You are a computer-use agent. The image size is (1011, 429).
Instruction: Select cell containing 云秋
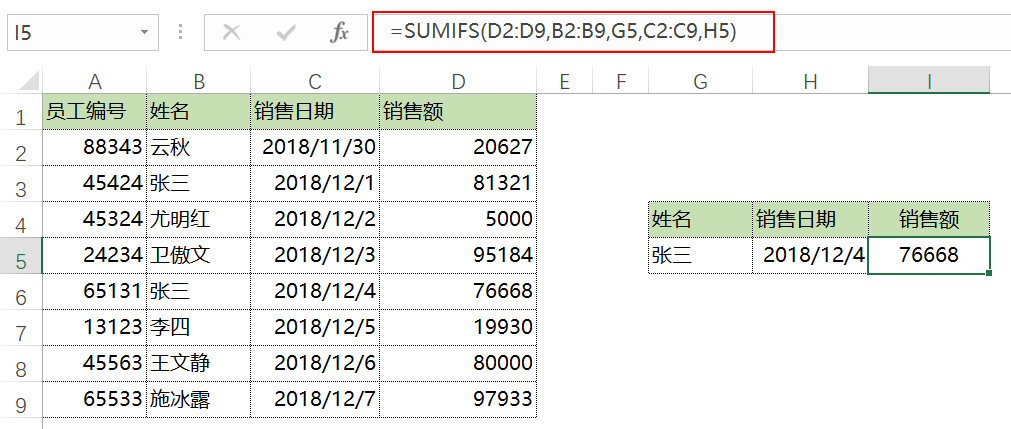point(199,148)
